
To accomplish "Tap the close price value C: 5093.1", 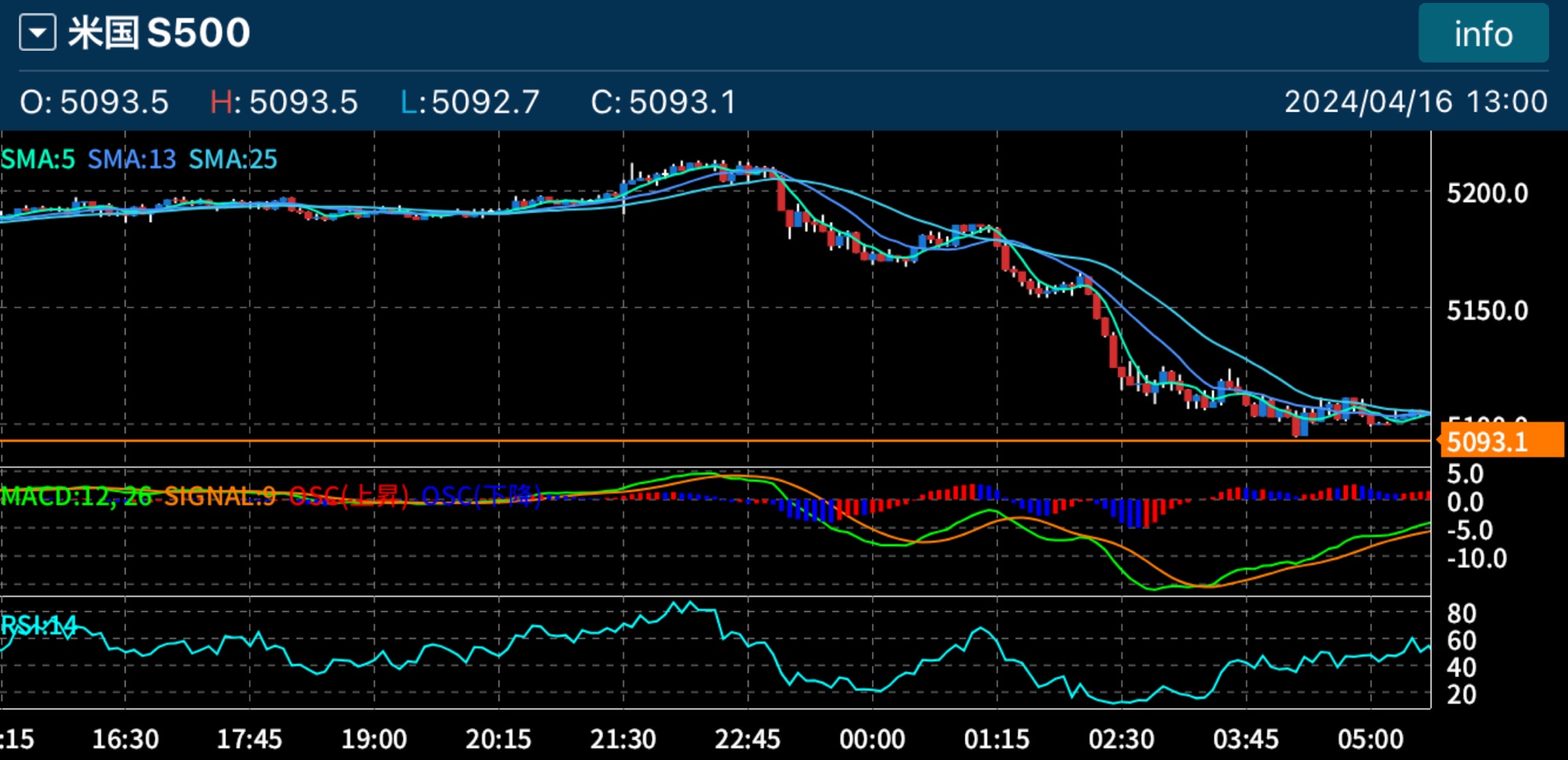I will click(663, 103).
